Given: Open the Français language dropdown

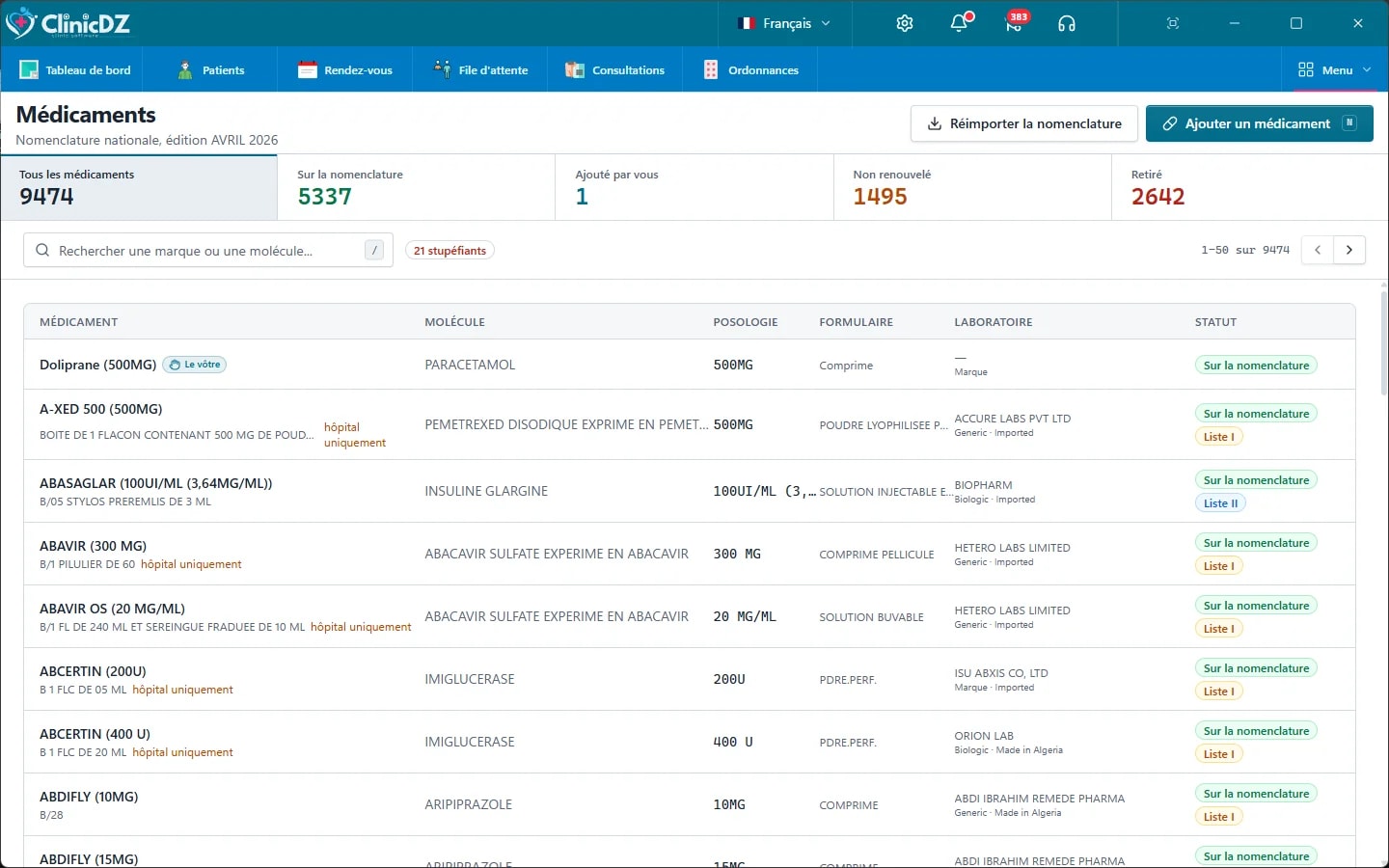Looking at the screenshot, I should click(x=783, y=23).
